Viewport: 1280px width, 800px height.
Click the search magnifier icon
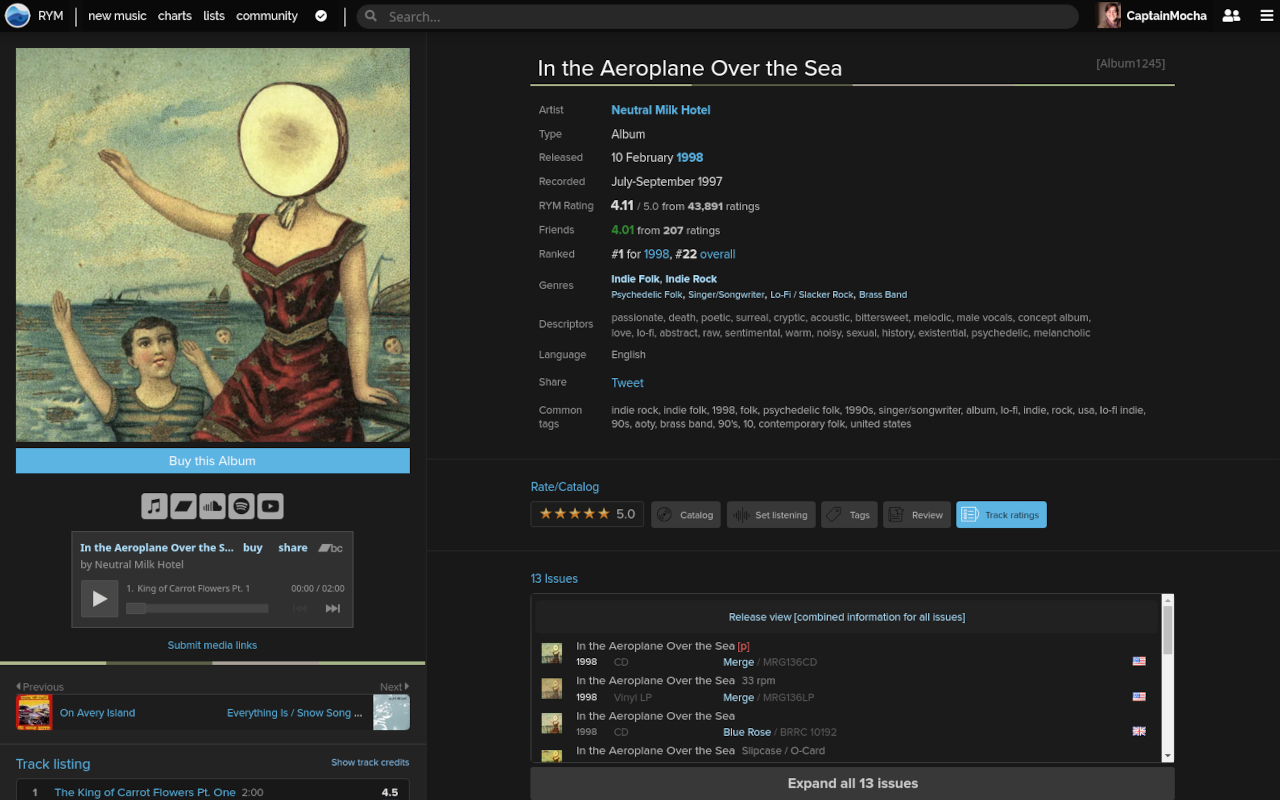click(371, 16)
